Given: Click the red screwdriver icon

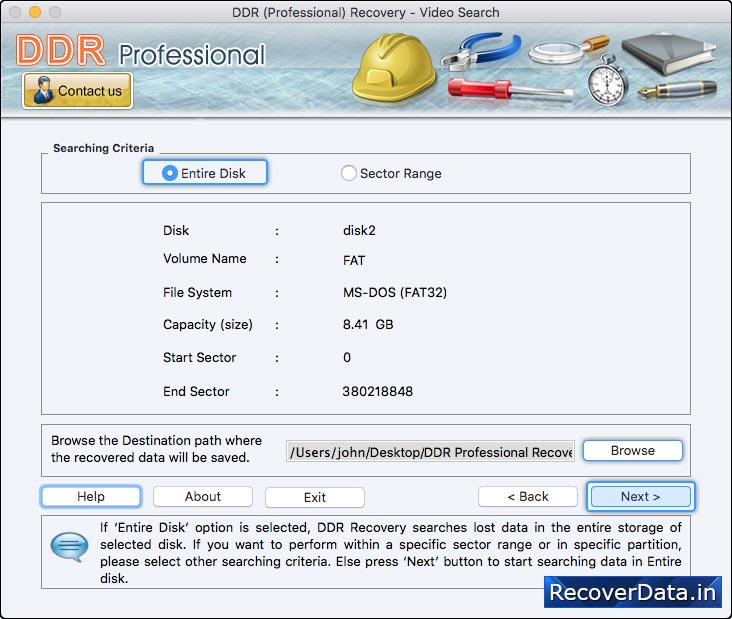Looking at the screenshot, I should click(x=510, y=89).
